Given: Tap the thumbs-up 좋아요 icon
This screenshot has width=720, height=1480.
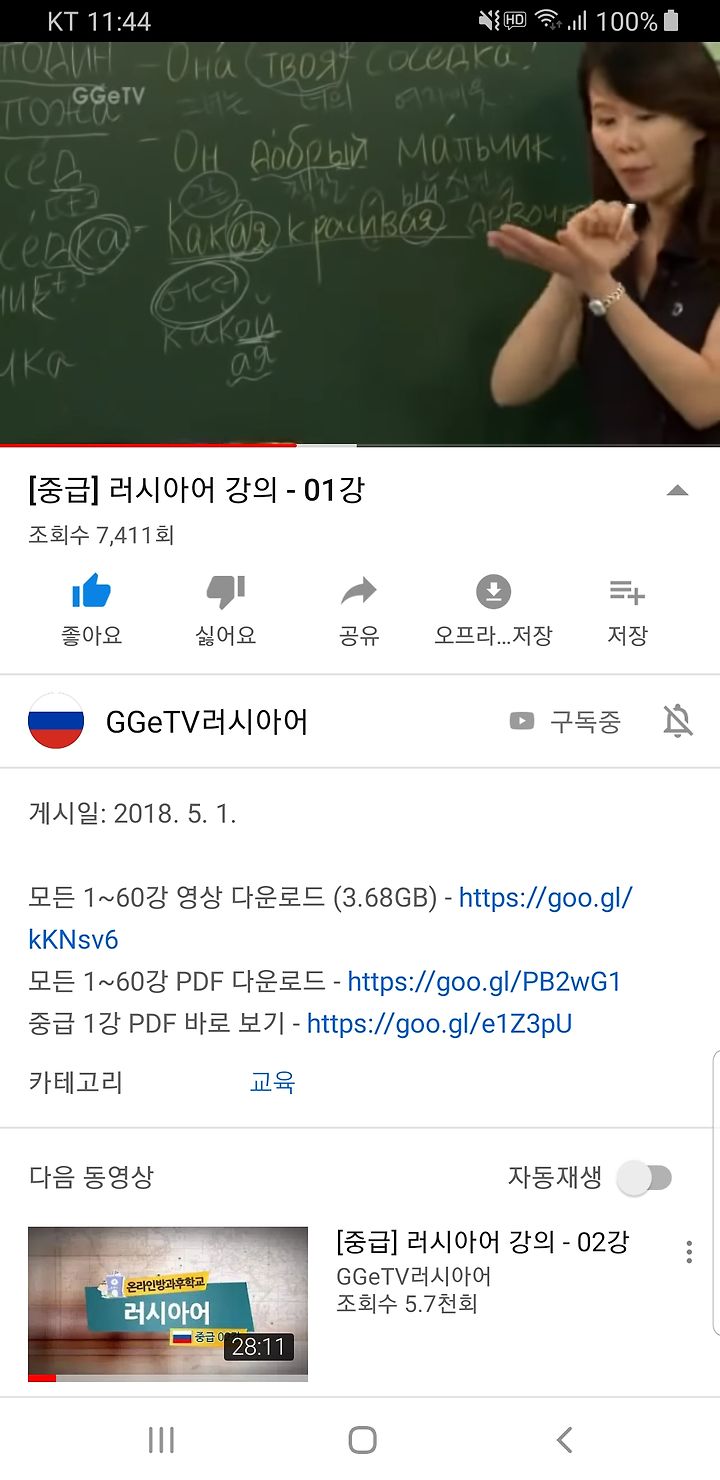Looking at the screenshot, I should coord(91,591).
